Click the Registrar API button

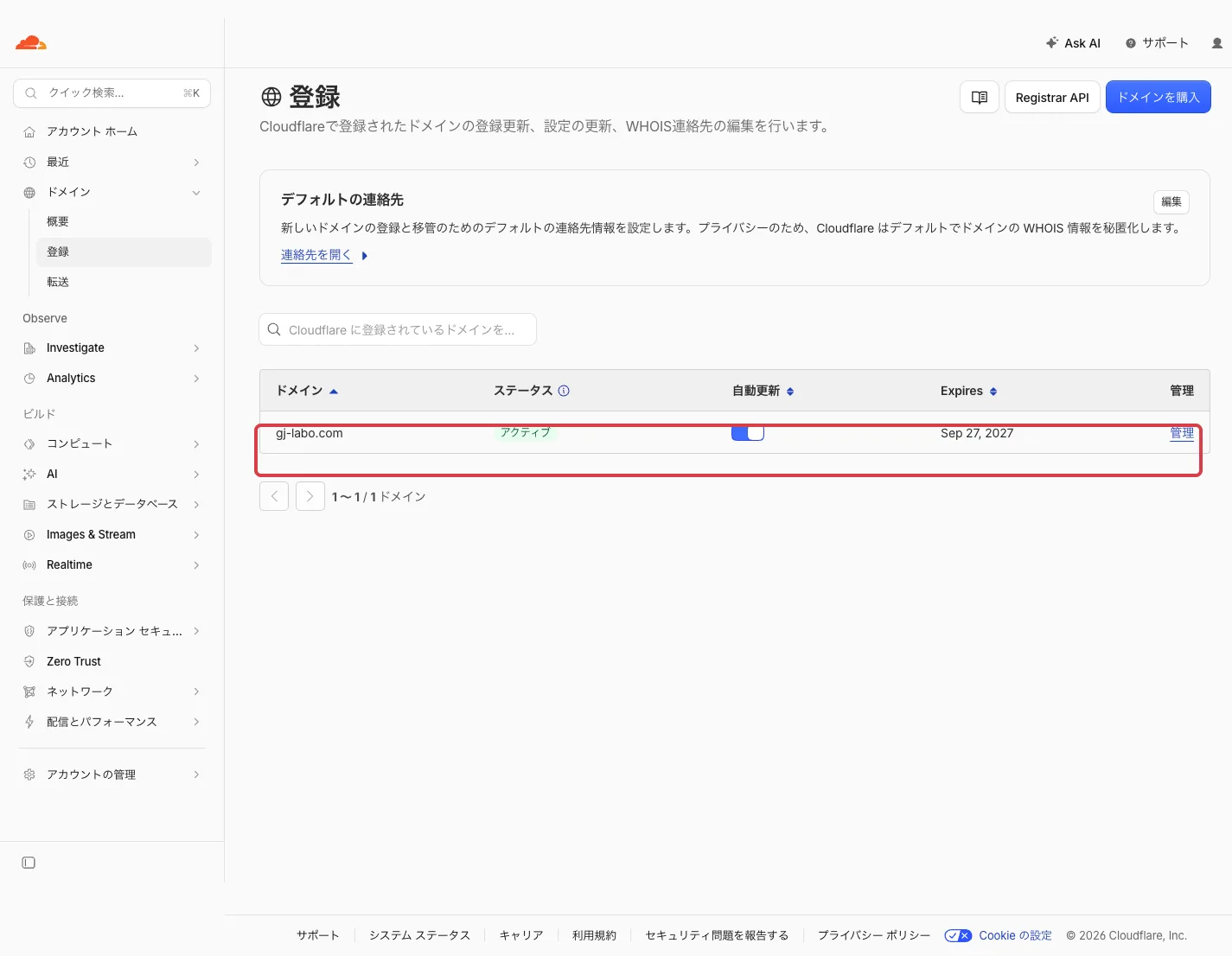pos(1052,97)
